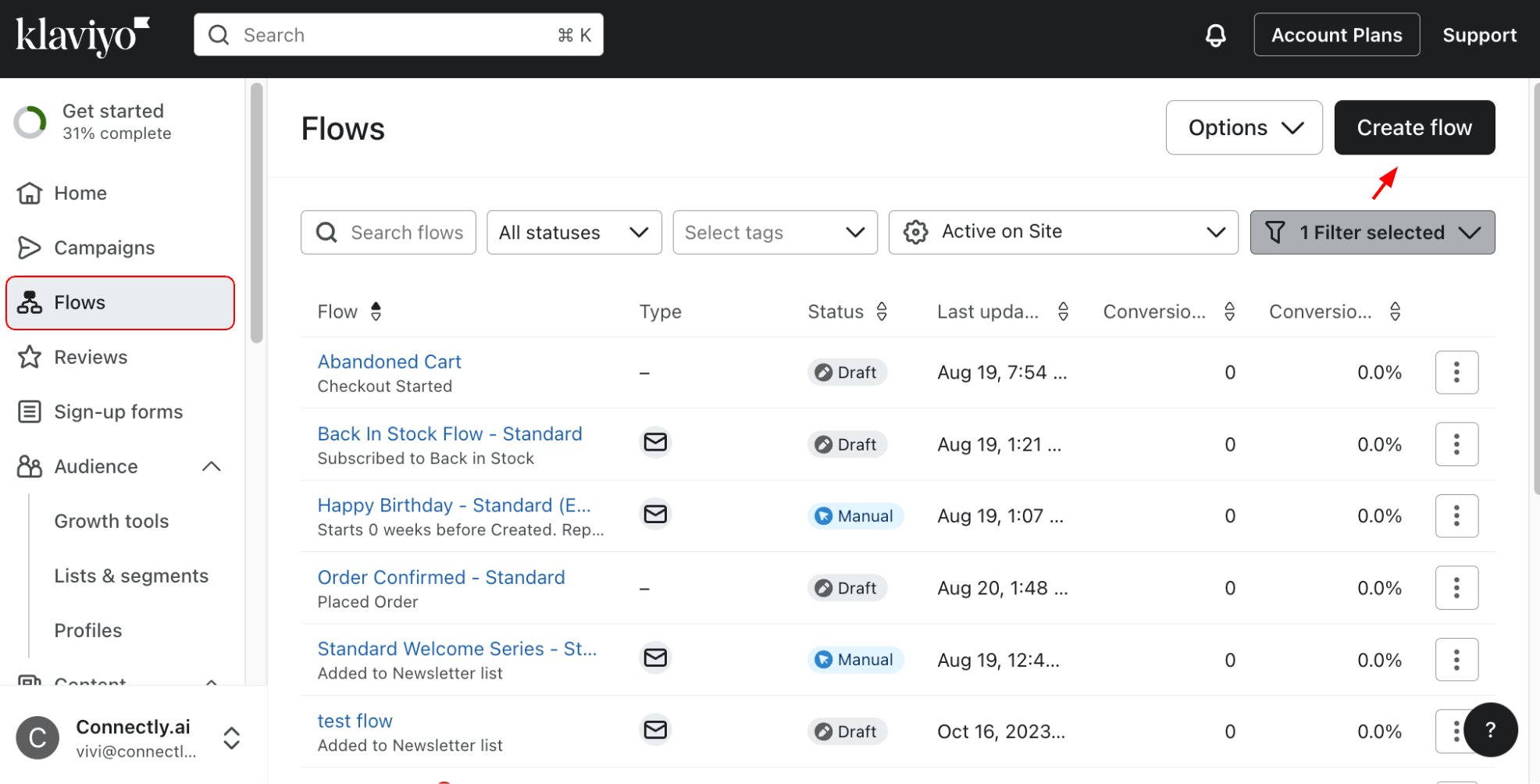Click the Manual status badge for Standard Welcome Series
Image resolution: width=1540 pixels, height=784 pixels.
pyautogui.click(x=855, y=660)
